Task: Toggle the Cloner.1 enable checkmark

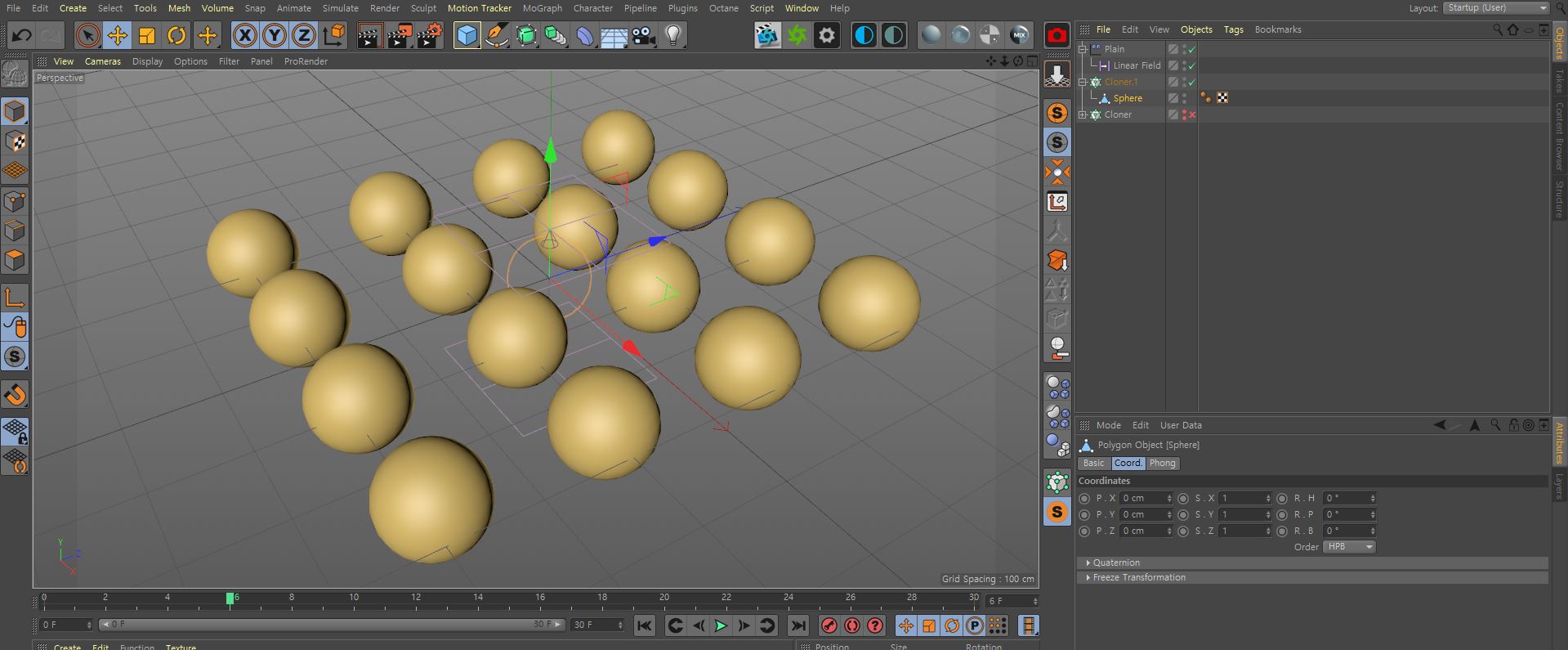Action: click(1192, 82)
